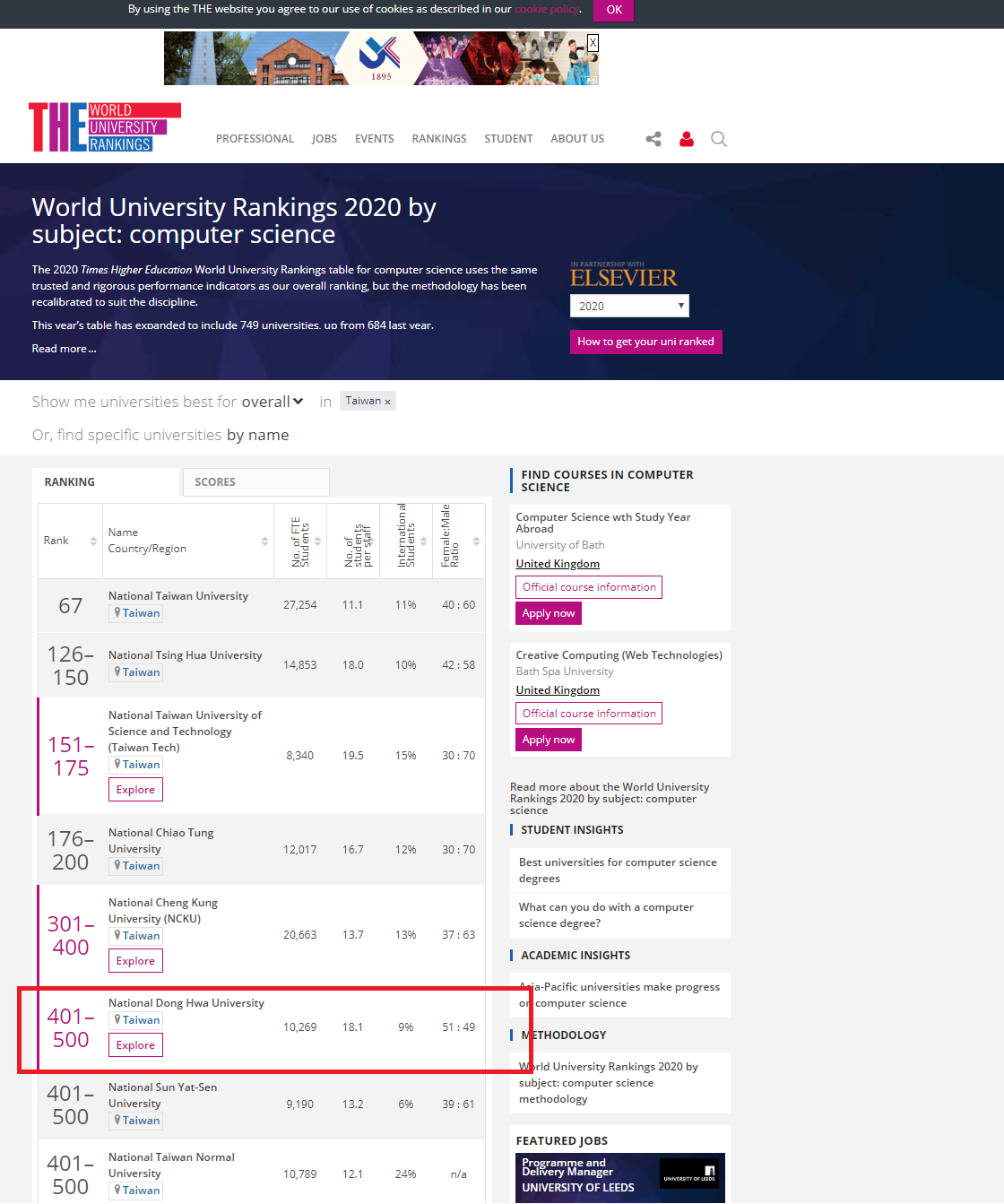Open the ABOUT US menu
The width and height of the screenshot is (1004, 1204).
click(577, 139)
